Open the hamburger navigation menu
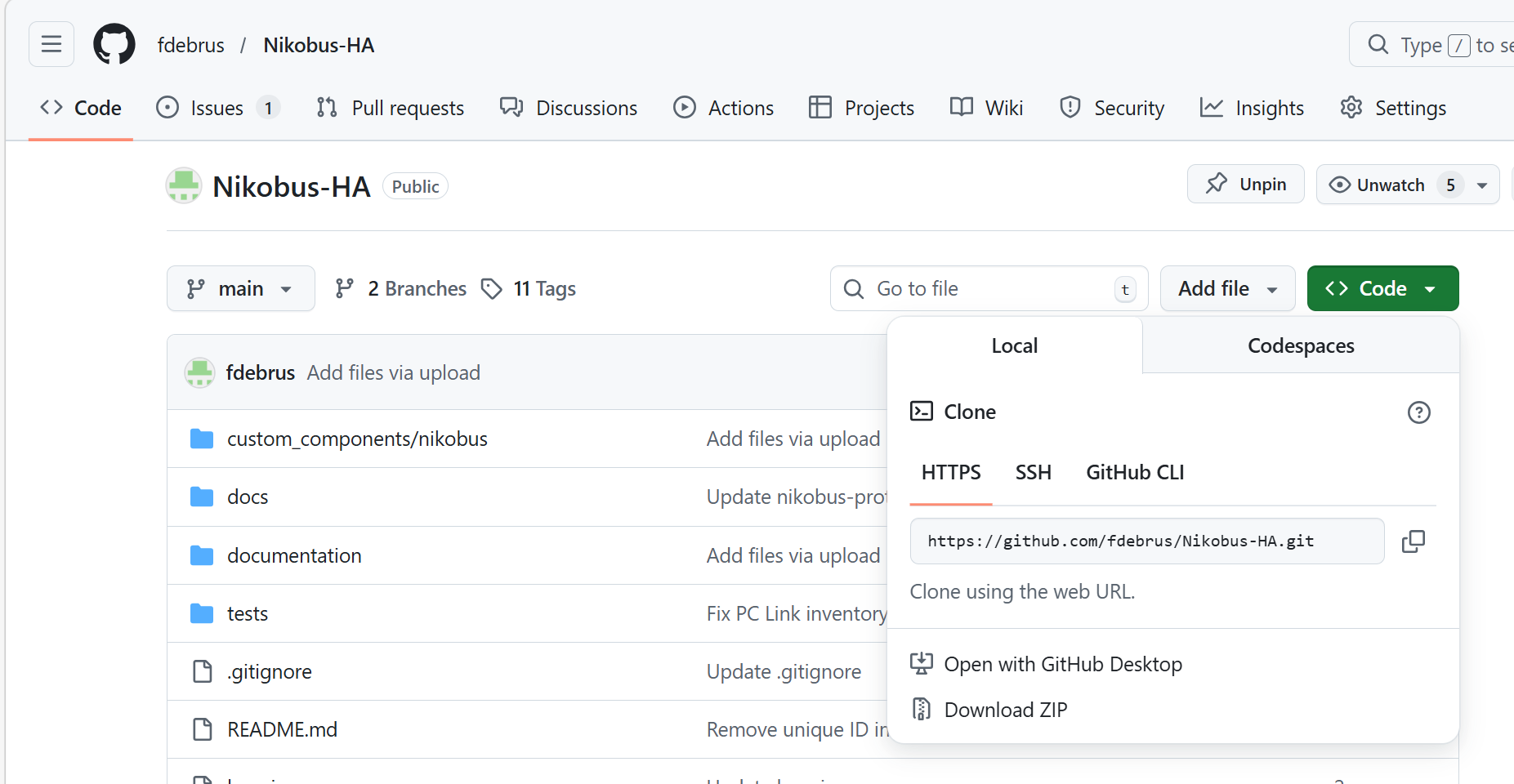Viewport: 1514px width, 784px height. point(51,44)
